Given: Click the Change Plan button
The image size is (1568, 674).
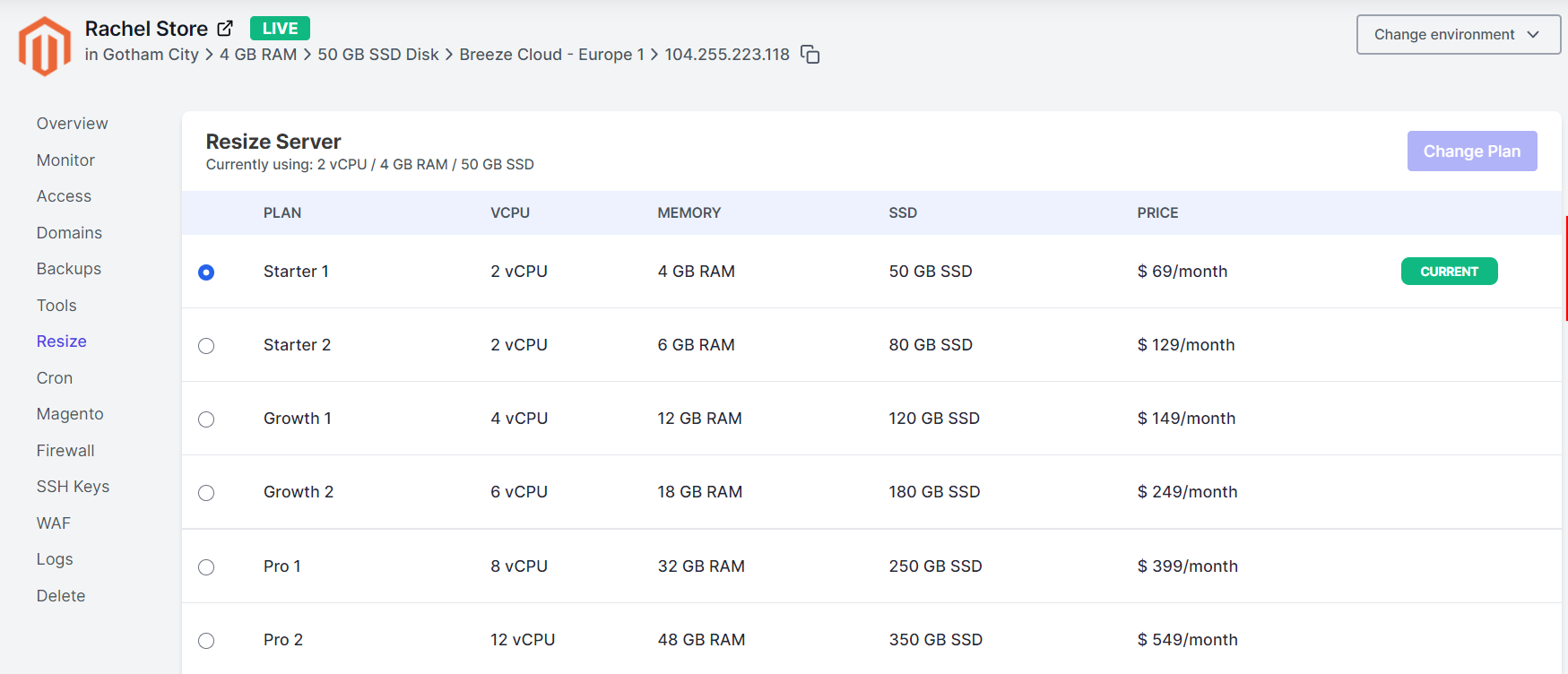Looking at the screenshot, I should click(x=1472, y=151).
